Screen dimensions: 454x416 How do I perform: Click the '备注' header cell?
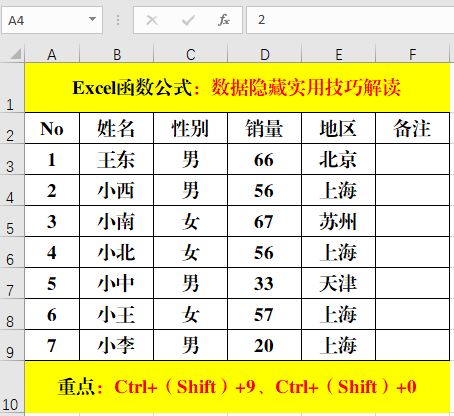[413, 128]
